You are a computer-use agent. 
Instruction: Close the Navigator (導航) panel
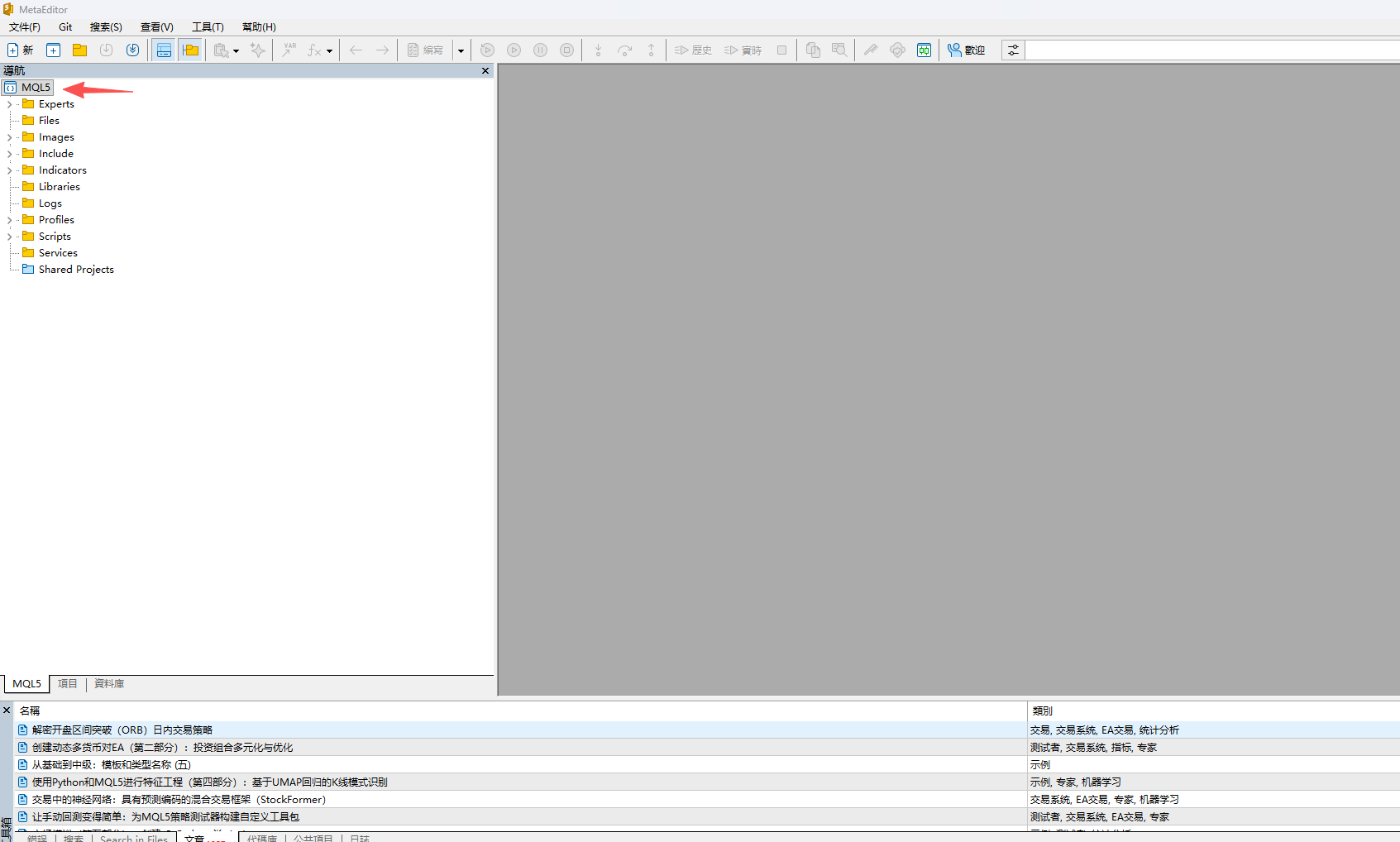pyautogui.click(x=485, y=71)
